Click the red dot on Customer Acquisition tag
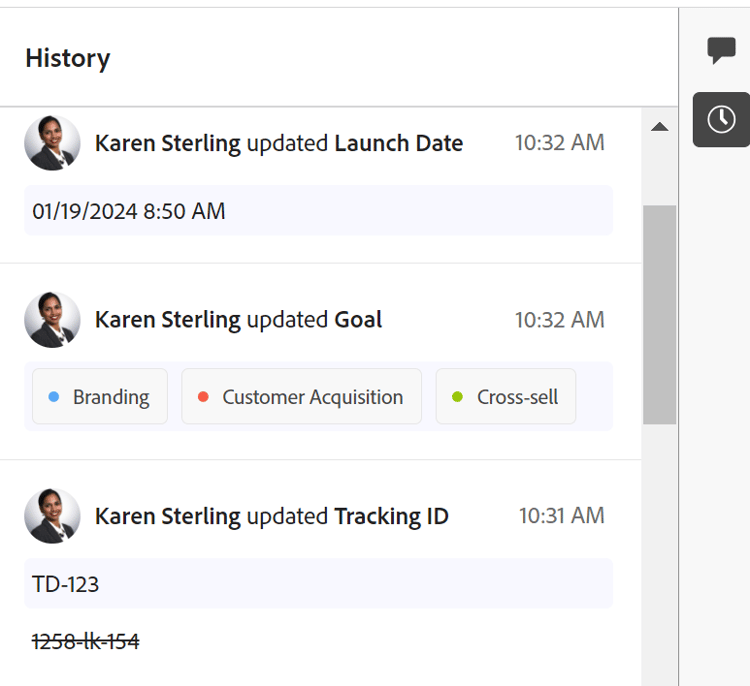750x686 pixels. click(x=203, y=397)
